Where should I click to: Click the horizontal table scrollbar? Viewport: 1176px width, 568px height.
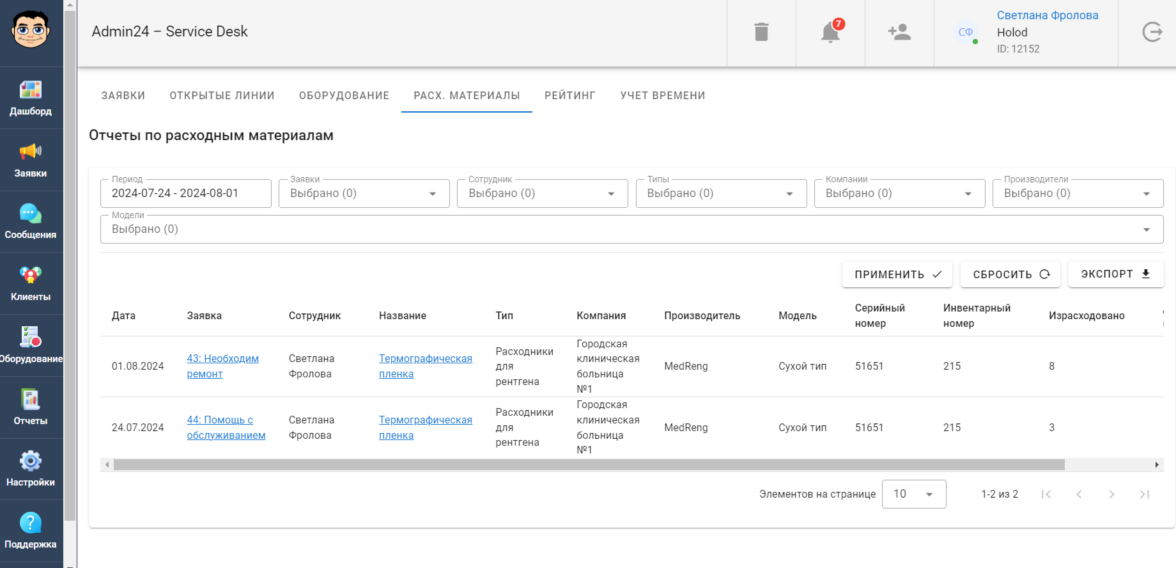(589, 465)
